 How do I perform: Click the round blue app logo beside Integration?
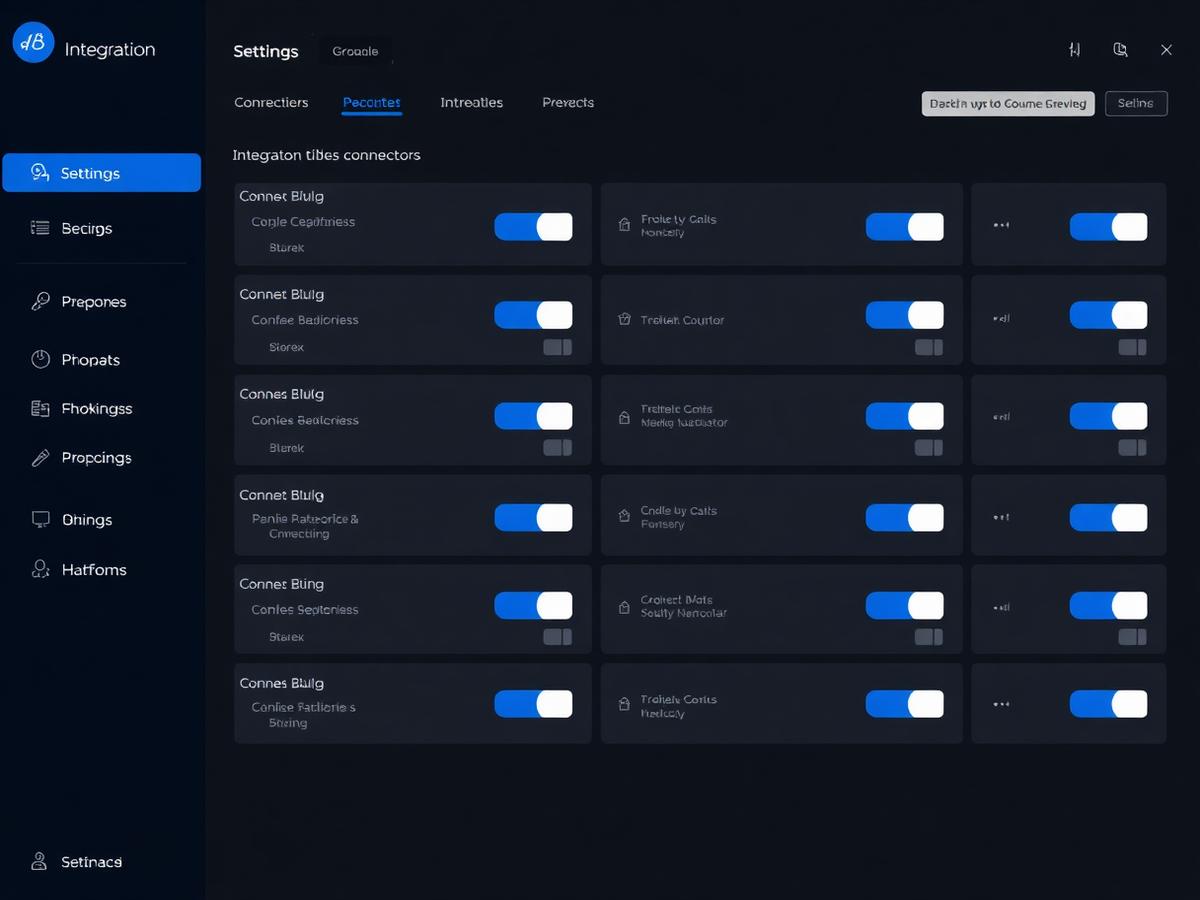[33, 42]
